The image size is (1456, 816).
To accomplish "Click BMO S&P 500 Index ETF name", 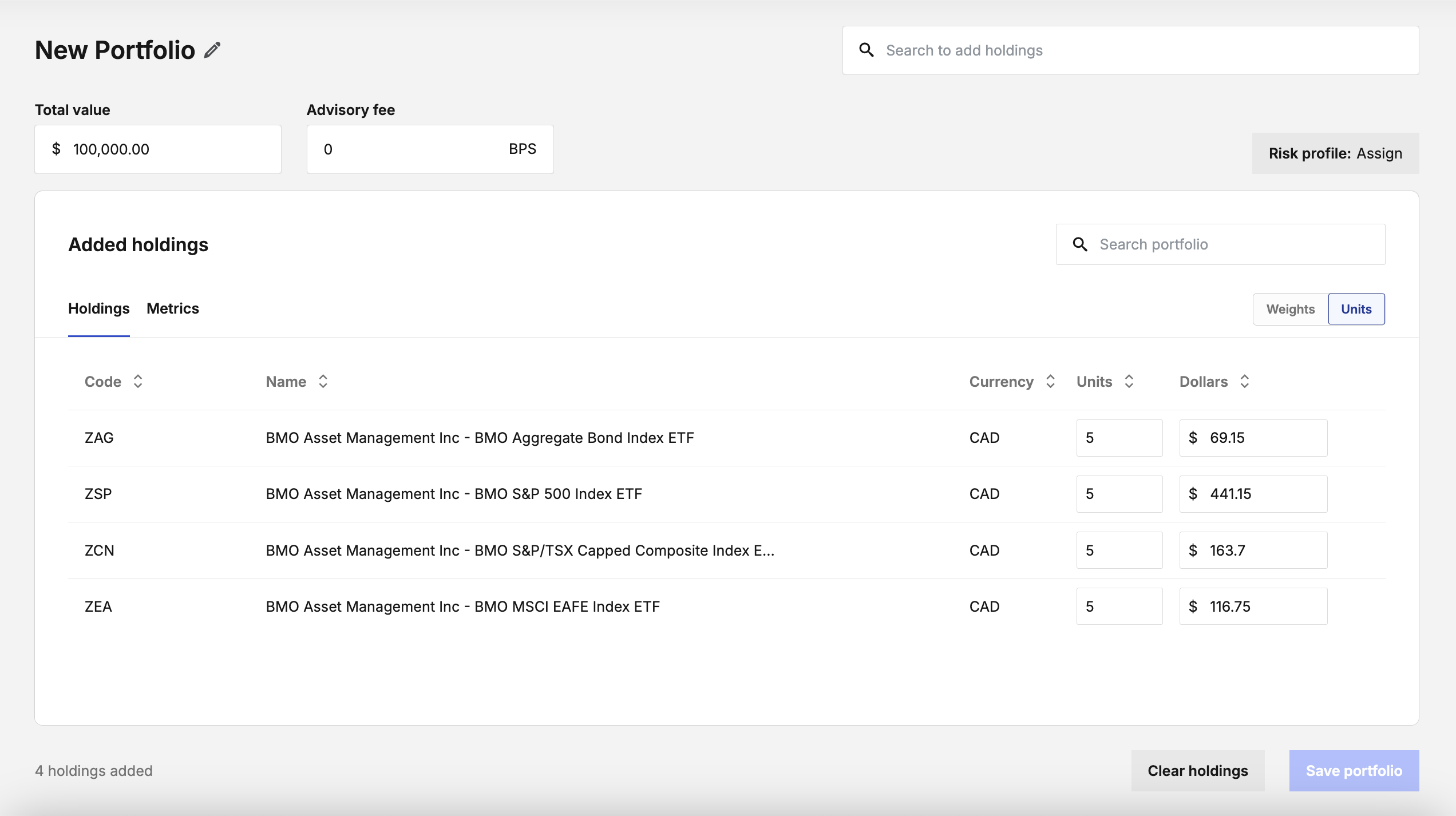I will point(454,494).
